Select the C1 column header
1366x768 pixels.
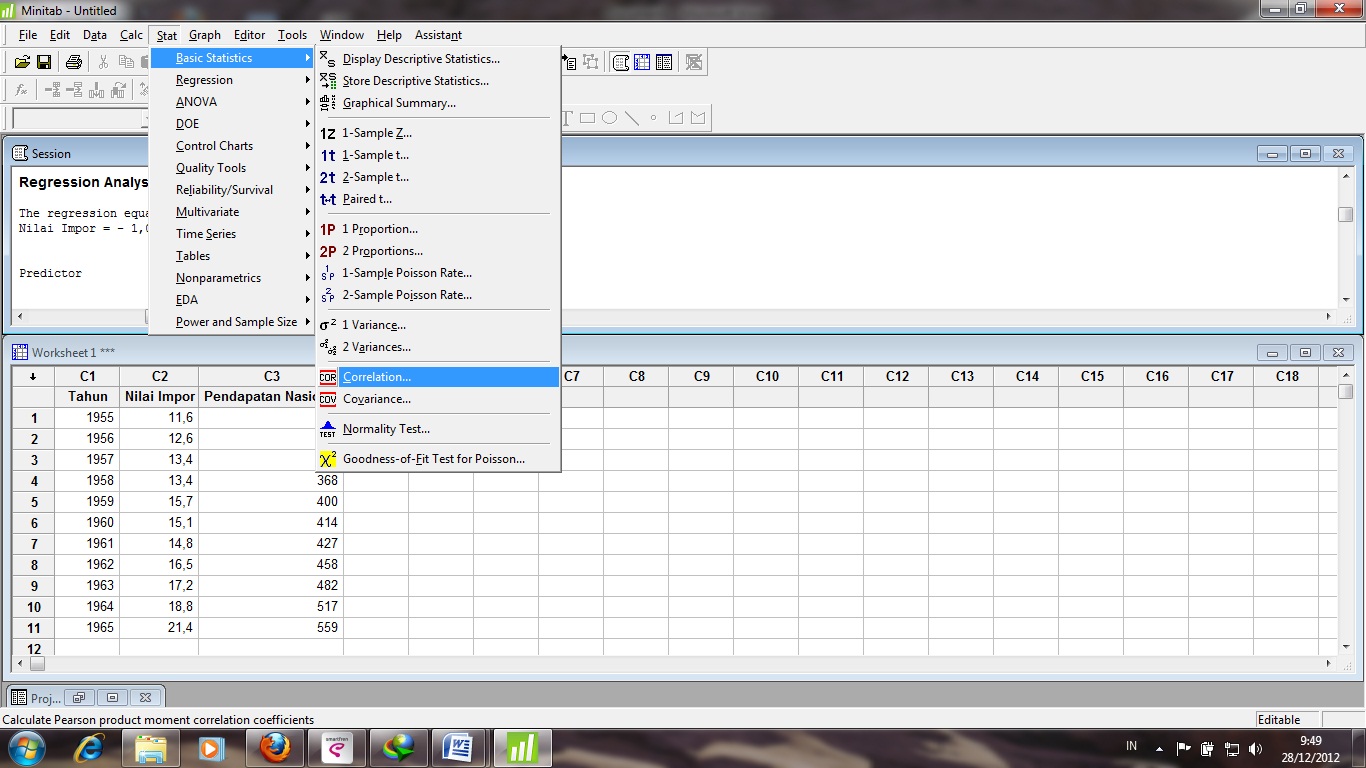(x=87, y=376)
